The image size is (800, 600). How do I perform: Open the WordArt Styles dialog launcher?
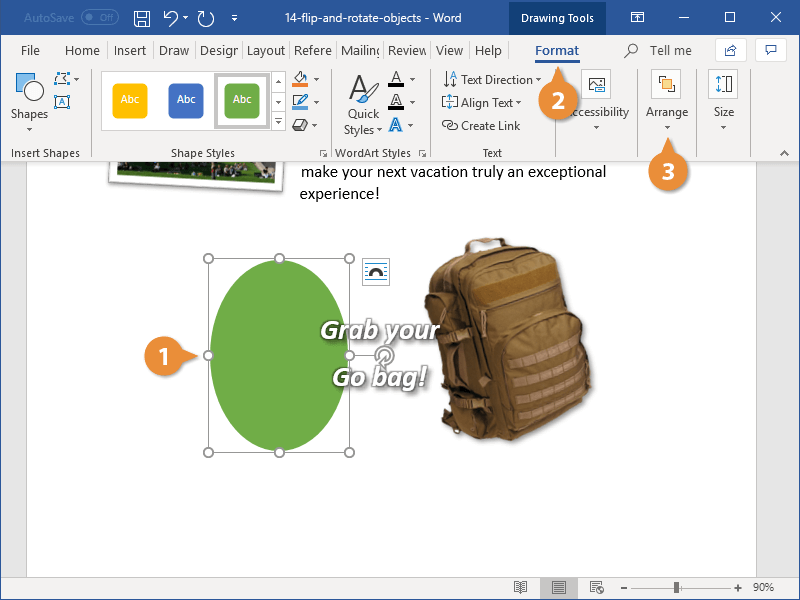[422, 153]
